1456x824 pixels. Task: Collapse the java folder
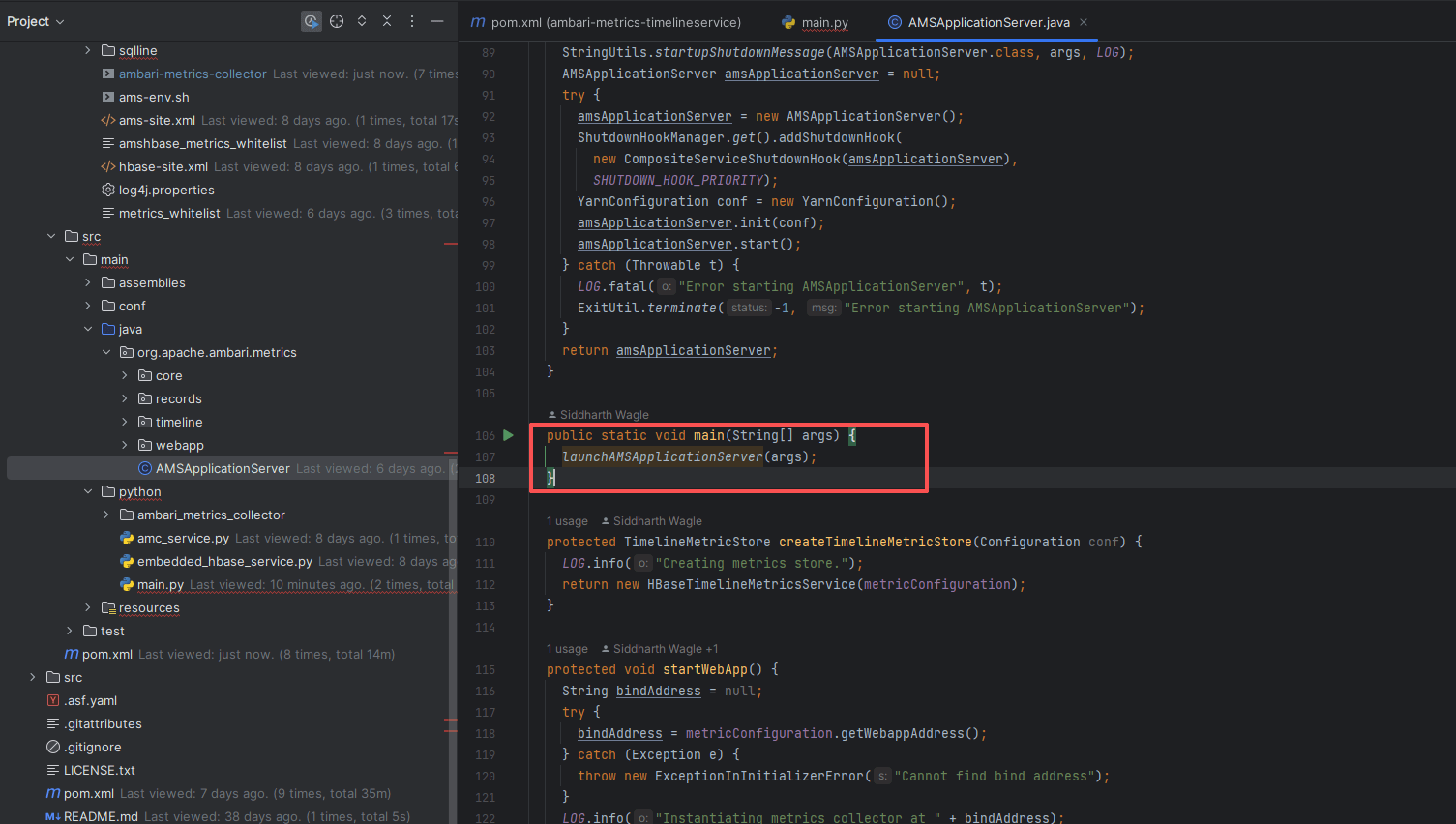(x=88, y=329)
